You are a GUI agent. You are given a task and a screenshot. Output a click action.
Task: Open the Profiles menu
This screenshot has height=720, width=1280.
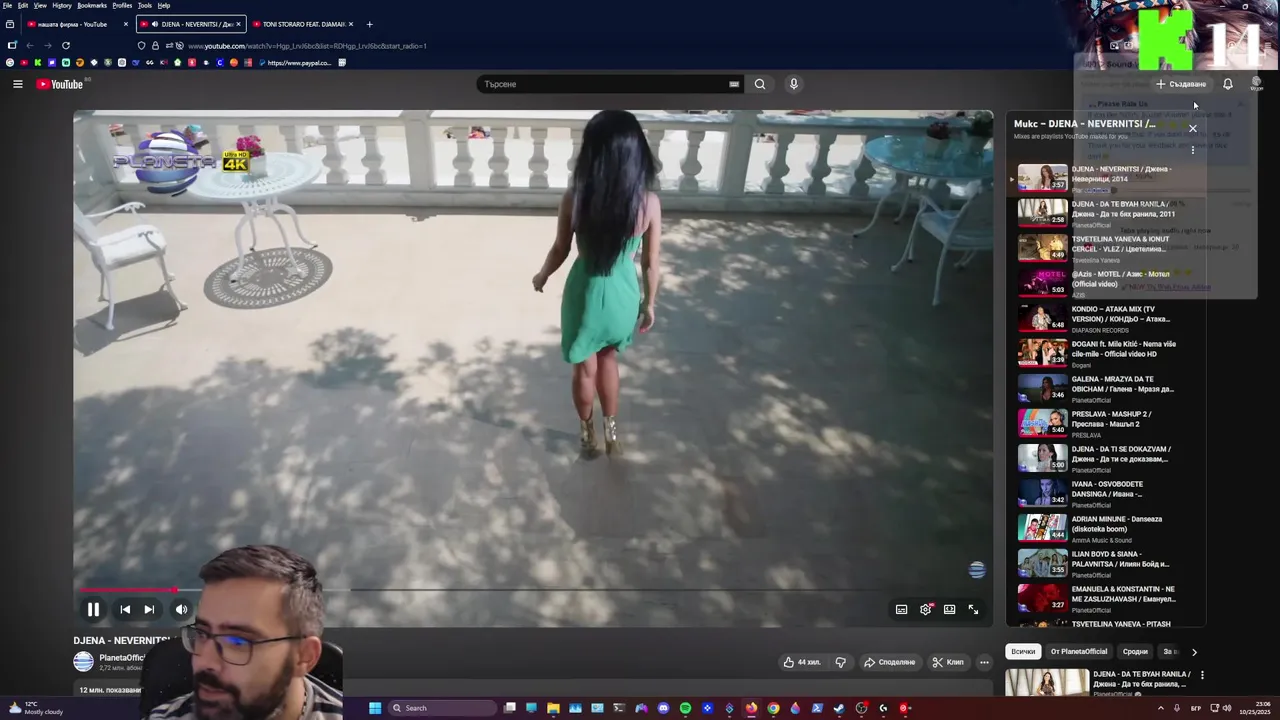(x=122, y=5)
